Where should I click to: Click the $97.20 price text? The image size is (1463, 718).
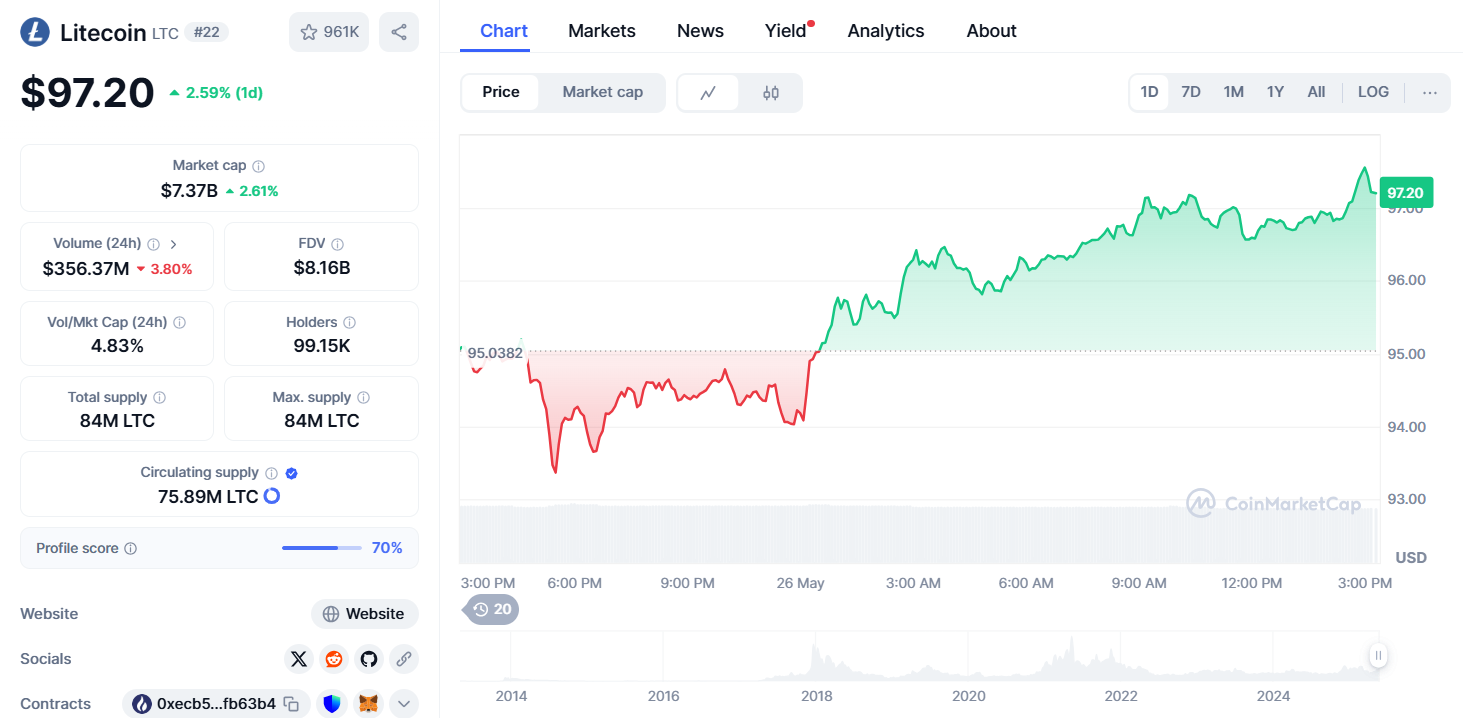pos(88,92)
